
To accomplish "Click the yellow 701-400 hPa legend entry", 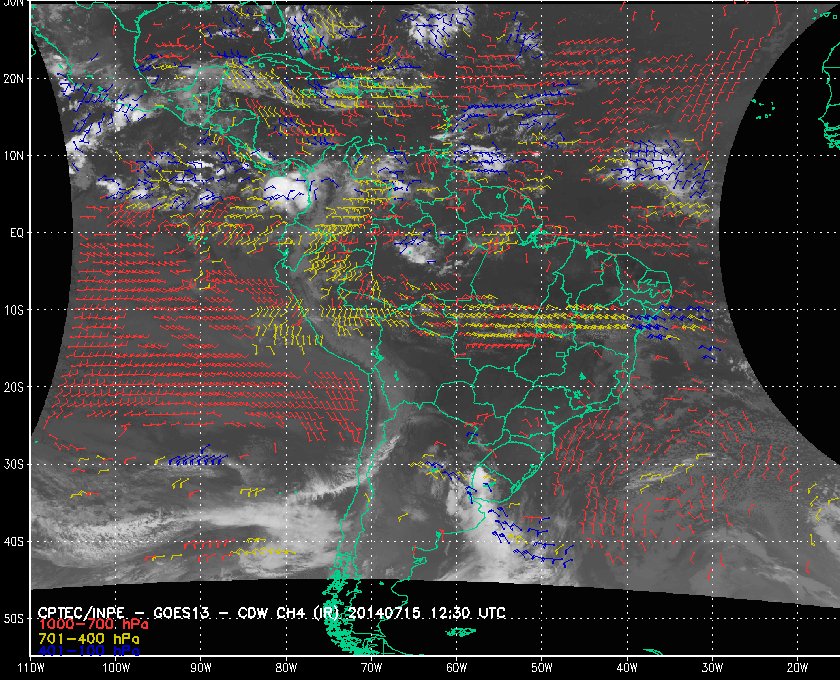I will pyautogui.click(x=88, y=639).
